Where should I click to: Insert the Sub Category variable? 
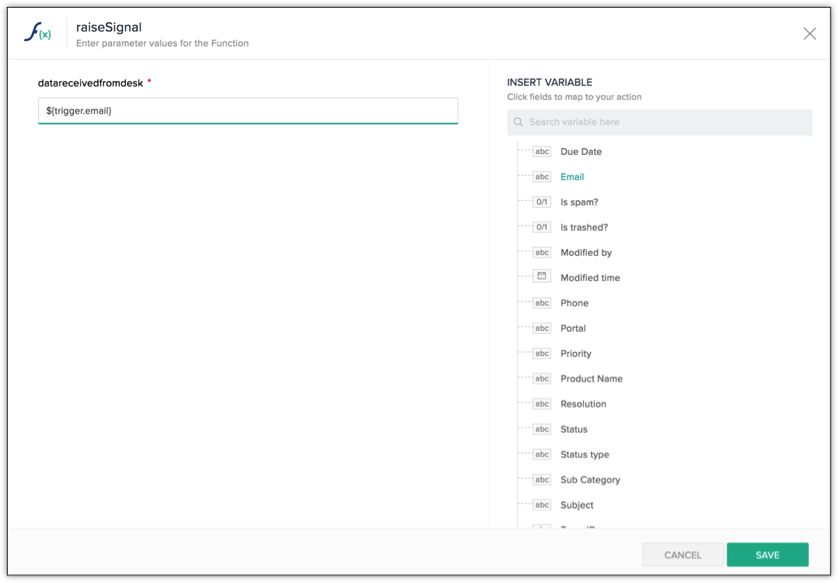click(x=590, y=480)
